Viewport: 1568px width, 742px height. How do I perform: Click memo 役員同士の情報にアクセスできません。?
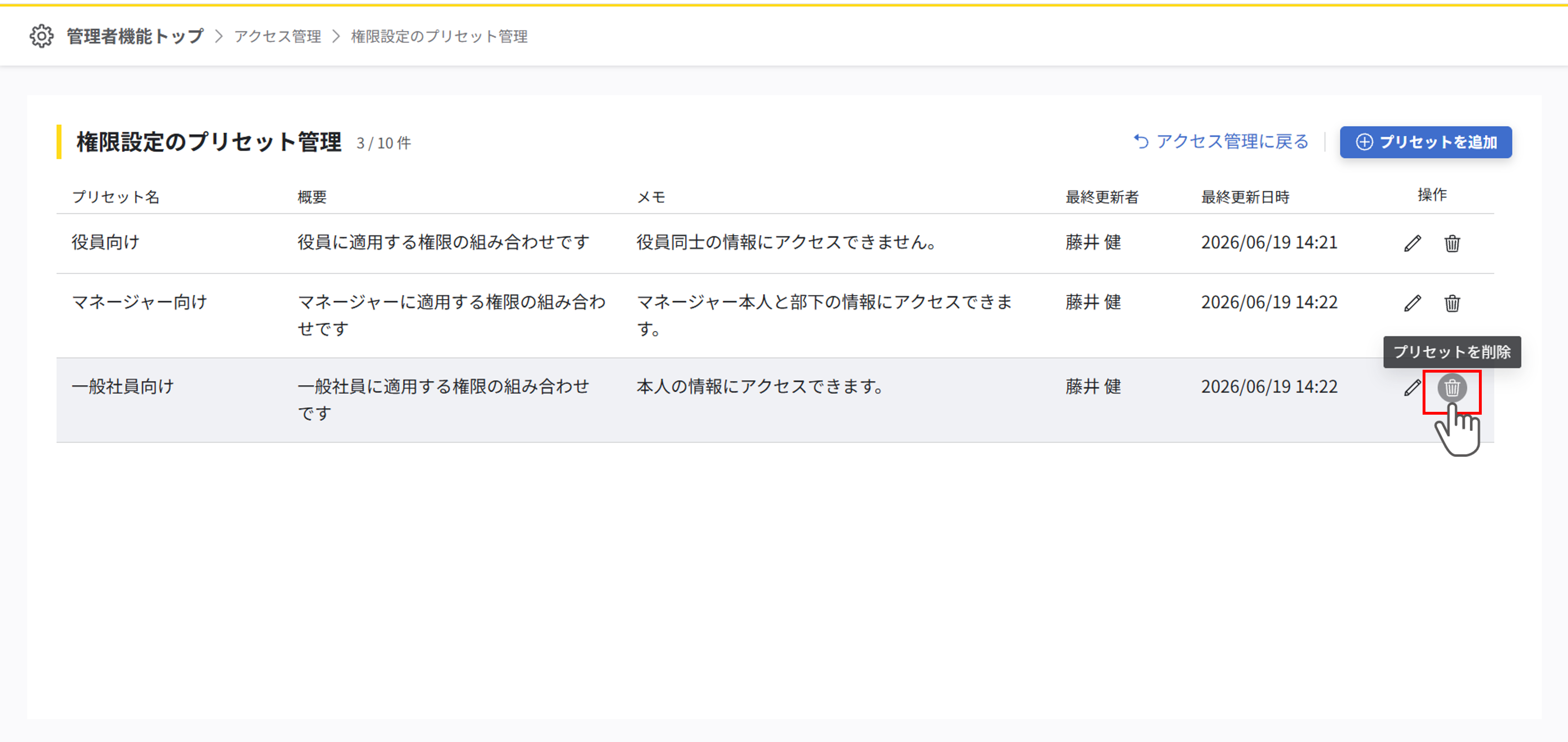pos(786,242)
